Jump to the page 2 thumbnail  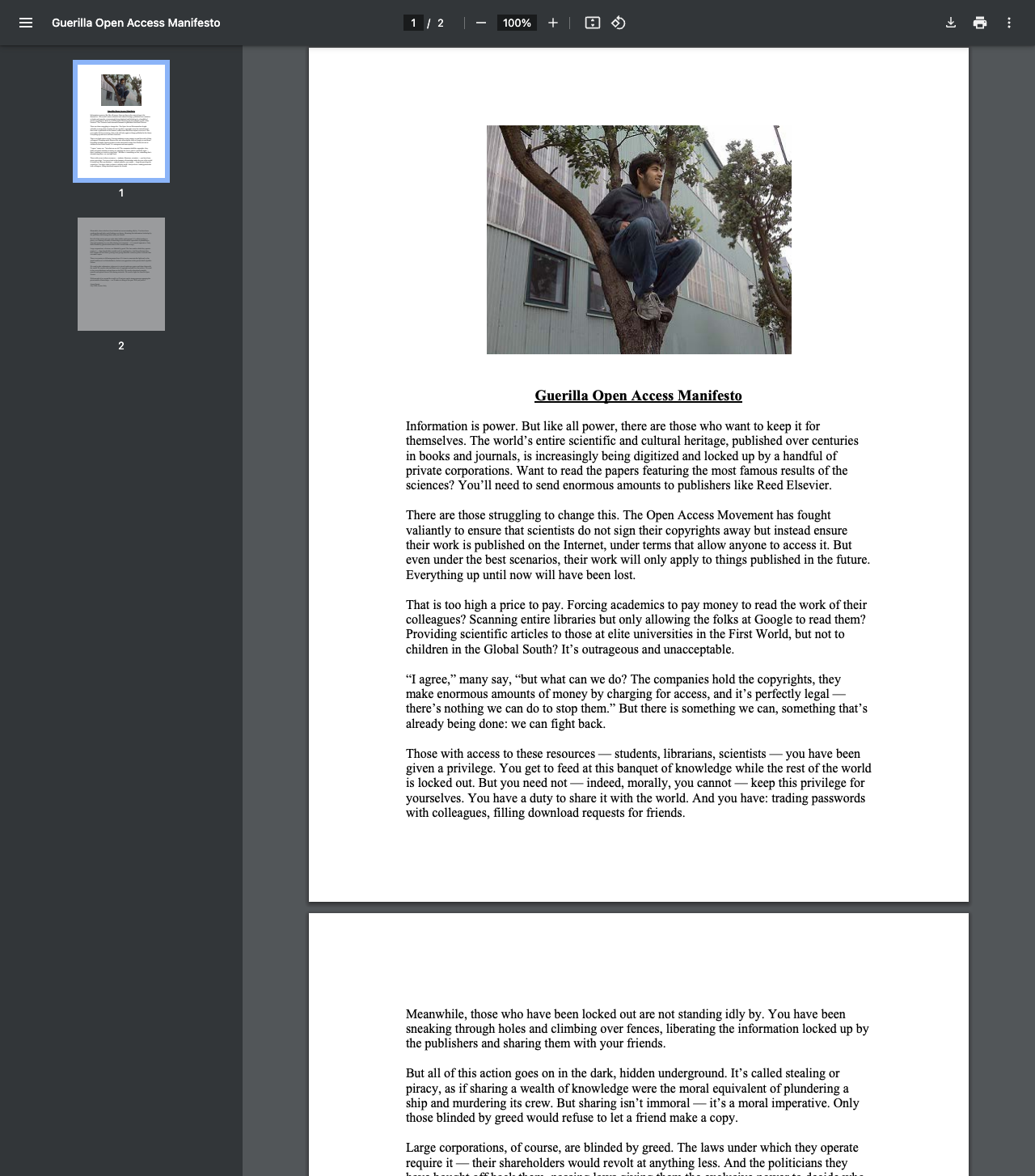tap(121, 274)
